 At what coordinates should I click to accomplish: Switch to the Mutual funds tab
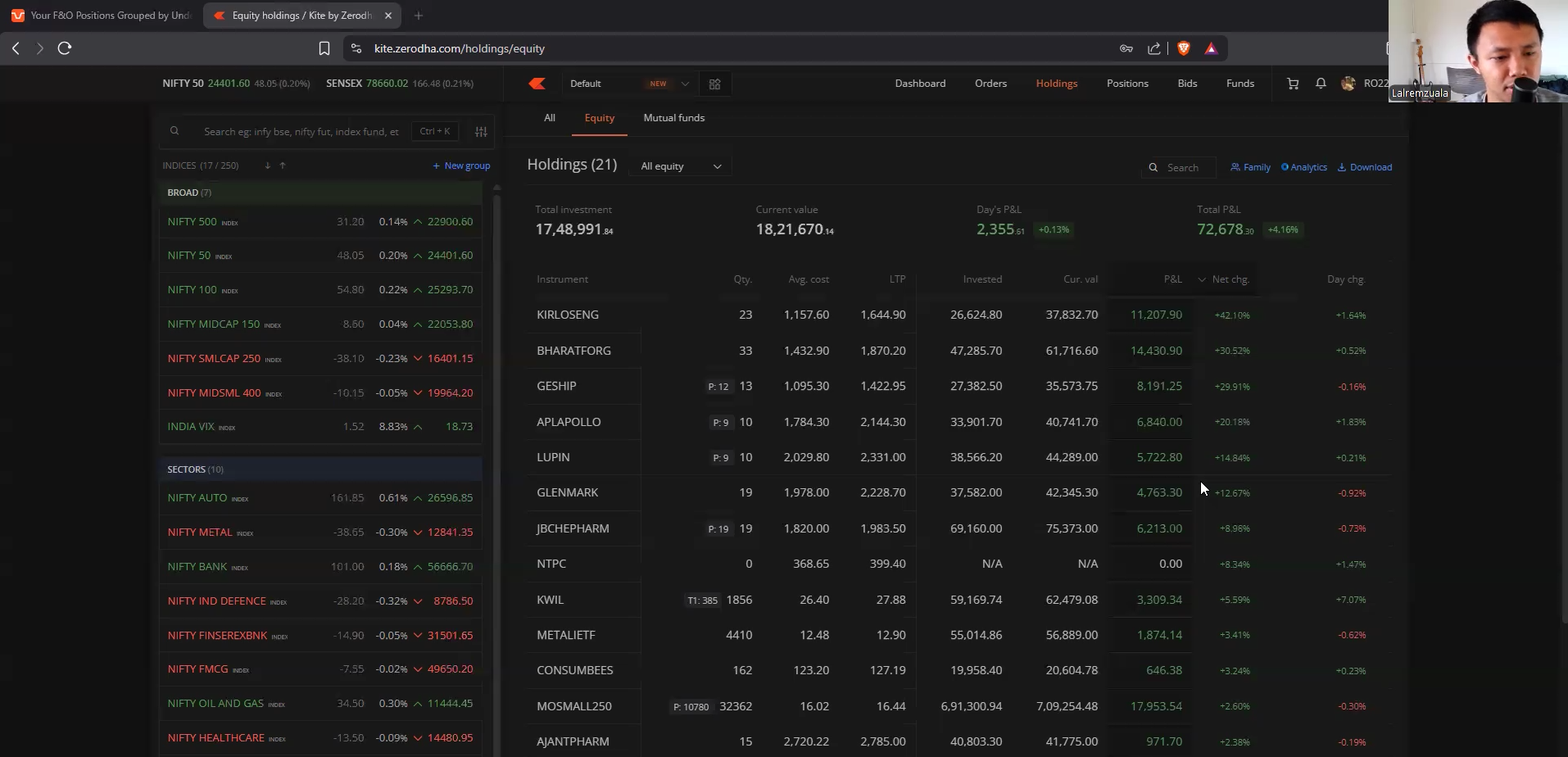[674, 118]
